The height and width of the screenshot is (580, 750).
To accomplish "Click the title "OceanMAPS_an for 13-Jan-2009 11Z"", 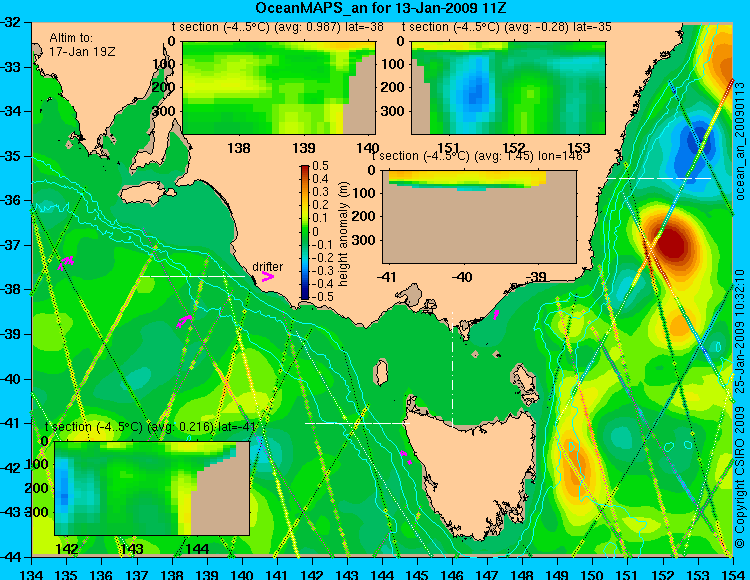I will click(x=380, y=8).
